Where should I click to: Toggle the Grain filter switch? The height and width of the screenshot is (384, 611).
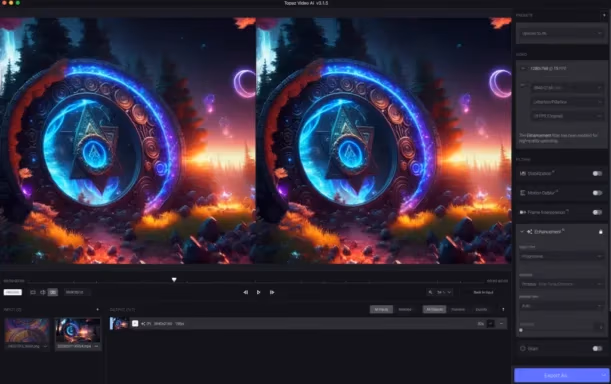pyautogui.click(x=597, y=349)
